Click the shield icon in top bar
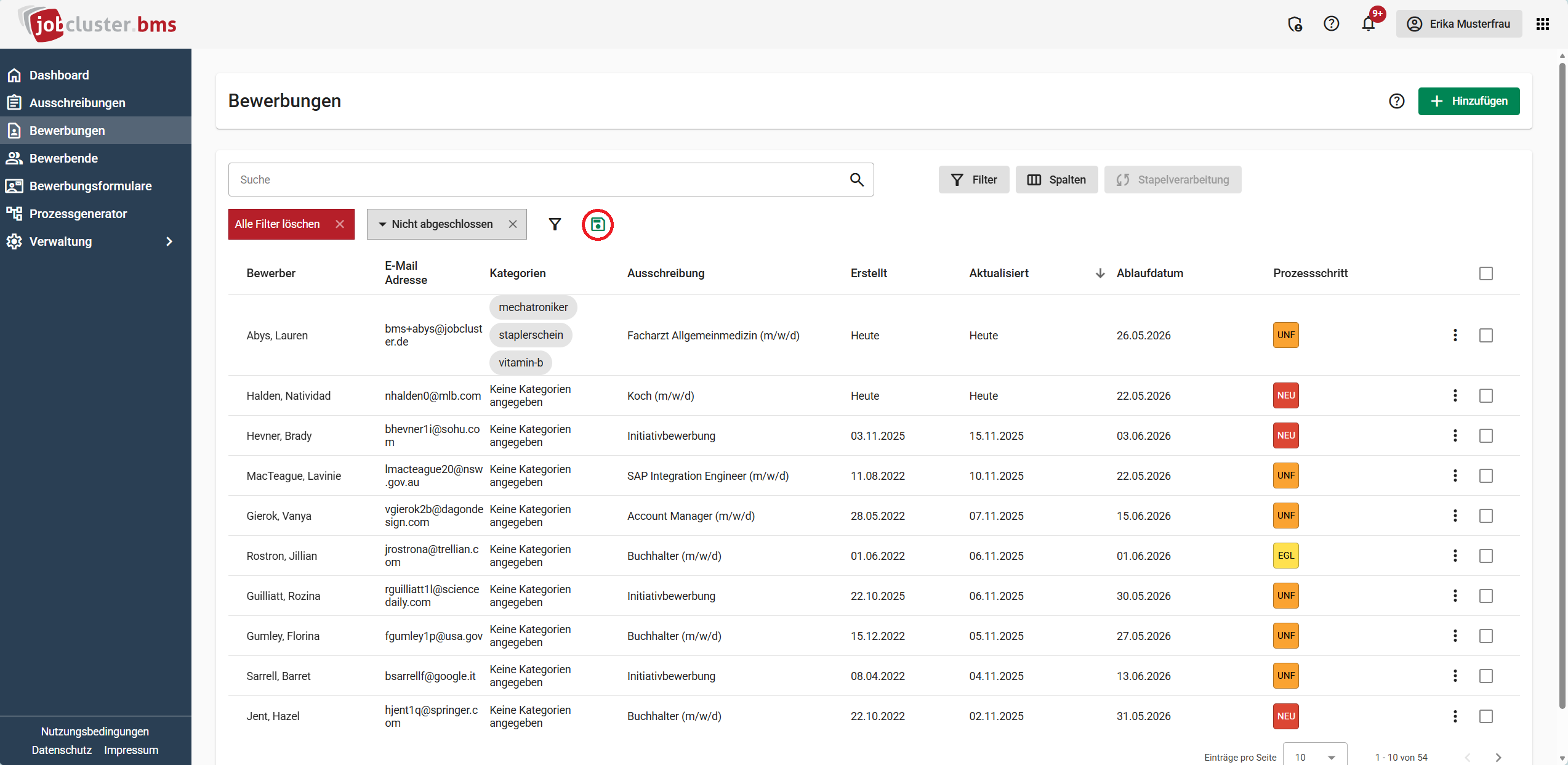This screenshot has width=1568, height=765. click(1295, 24)
